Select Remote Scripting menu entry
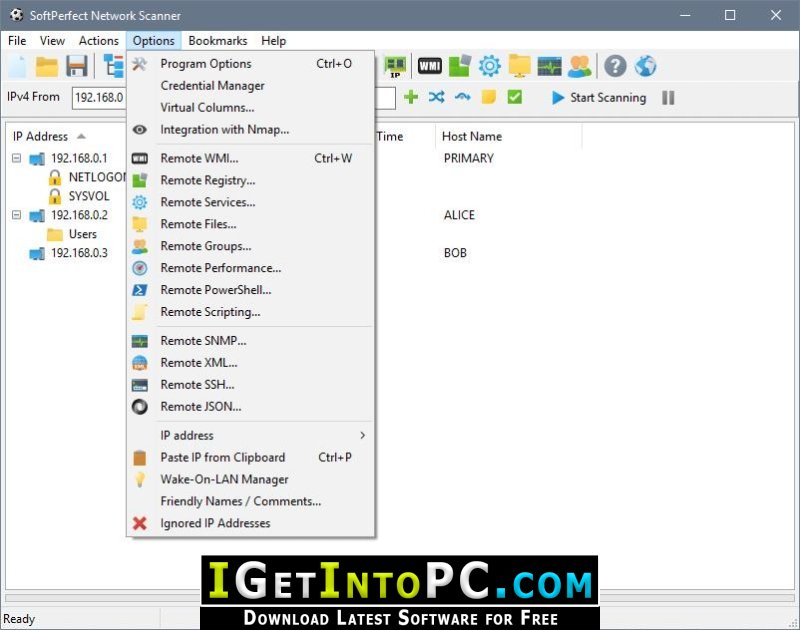The width and height of the screenshot is (800, 630). [251, 312]
